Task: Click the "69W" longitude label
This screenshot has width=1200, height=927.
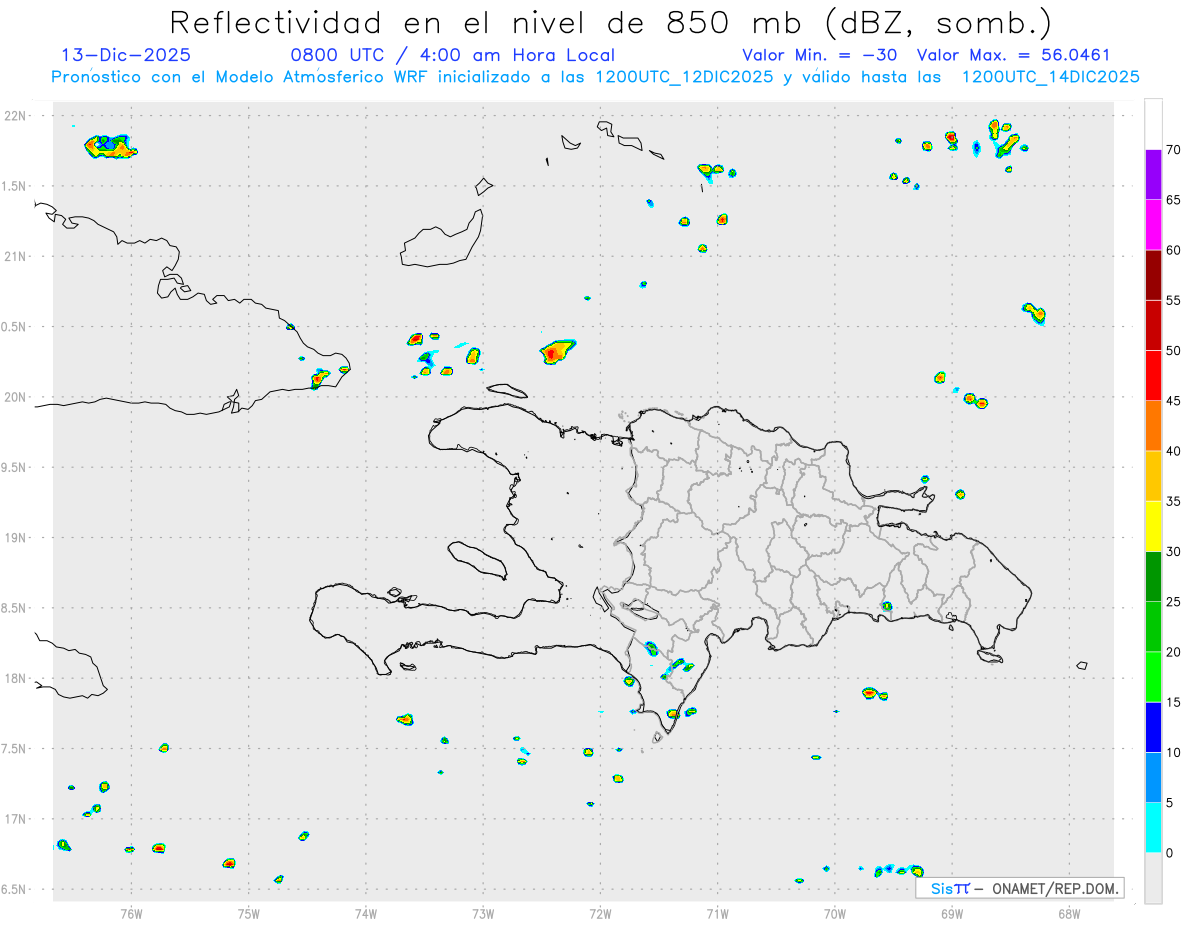Action: point(952,913)
